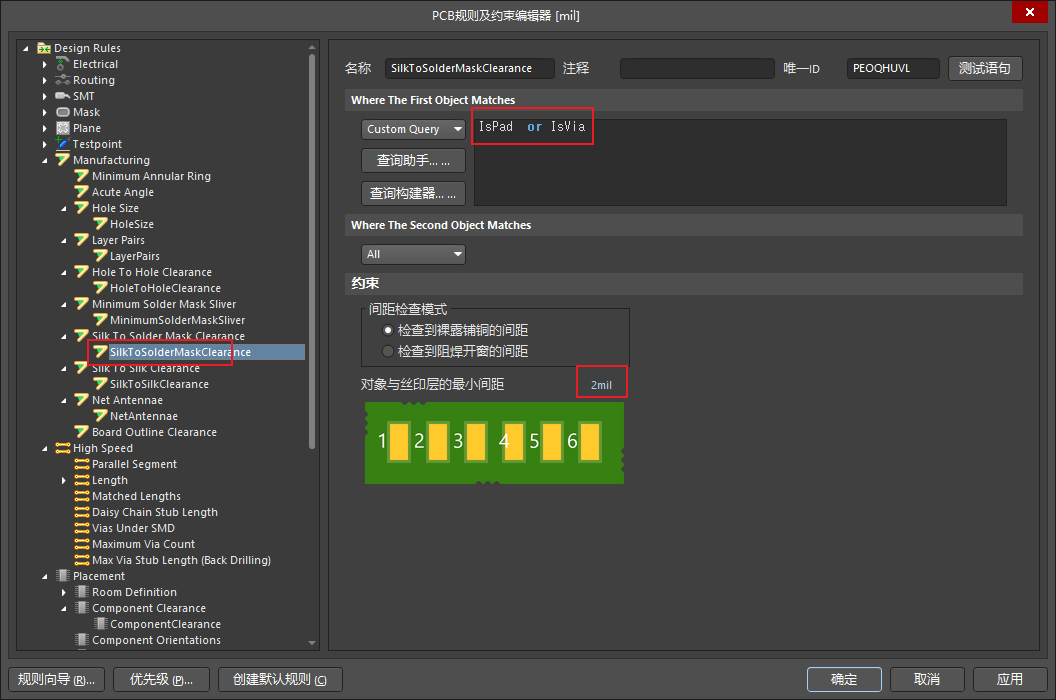Click the 2mil minimum clearance value
Image resolution: width=1056 pixels, height=700 pixels.
tap(601, 385)
